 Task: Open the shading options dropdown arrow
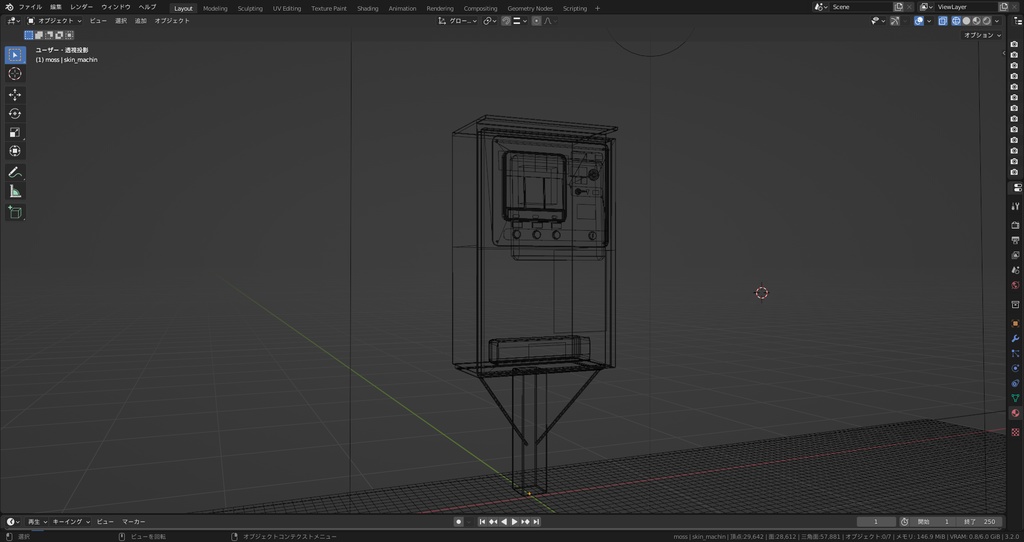997,21
